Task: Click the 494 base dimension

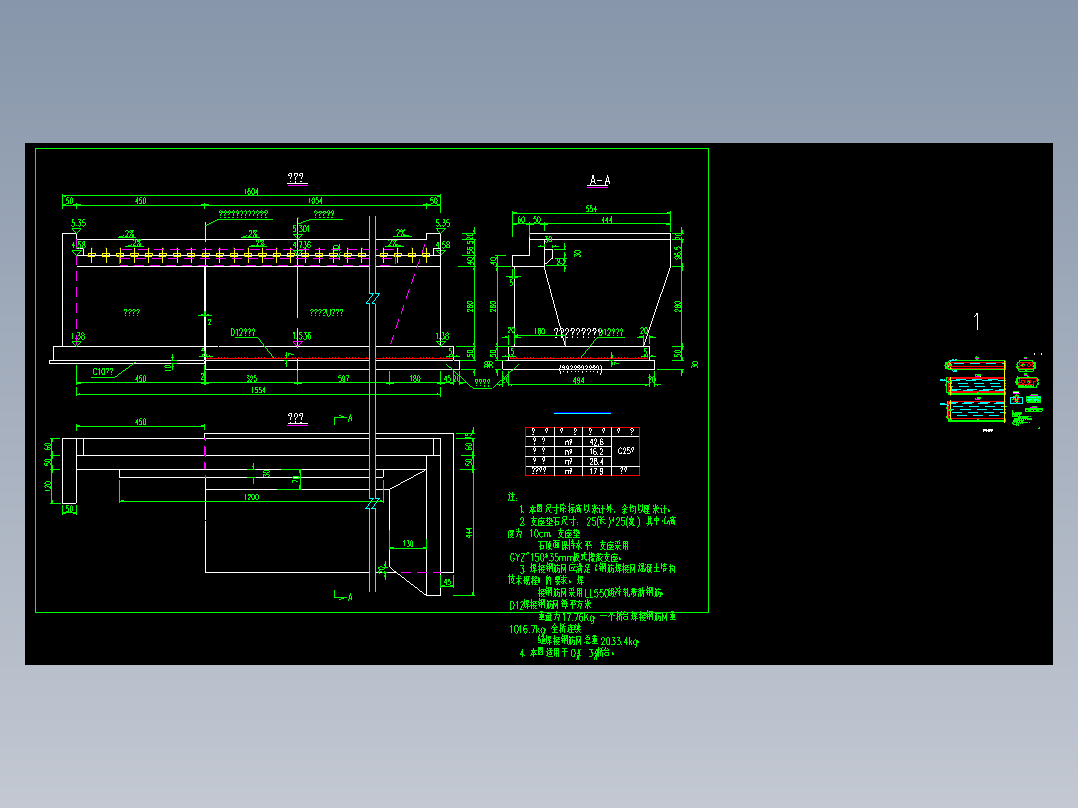Action: pyautogui.click(x=578, y=380)
